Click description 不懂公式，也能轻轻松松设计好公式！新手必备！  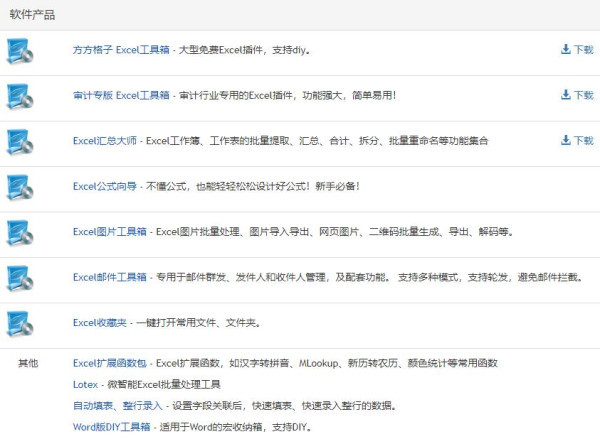coord(253,186)
